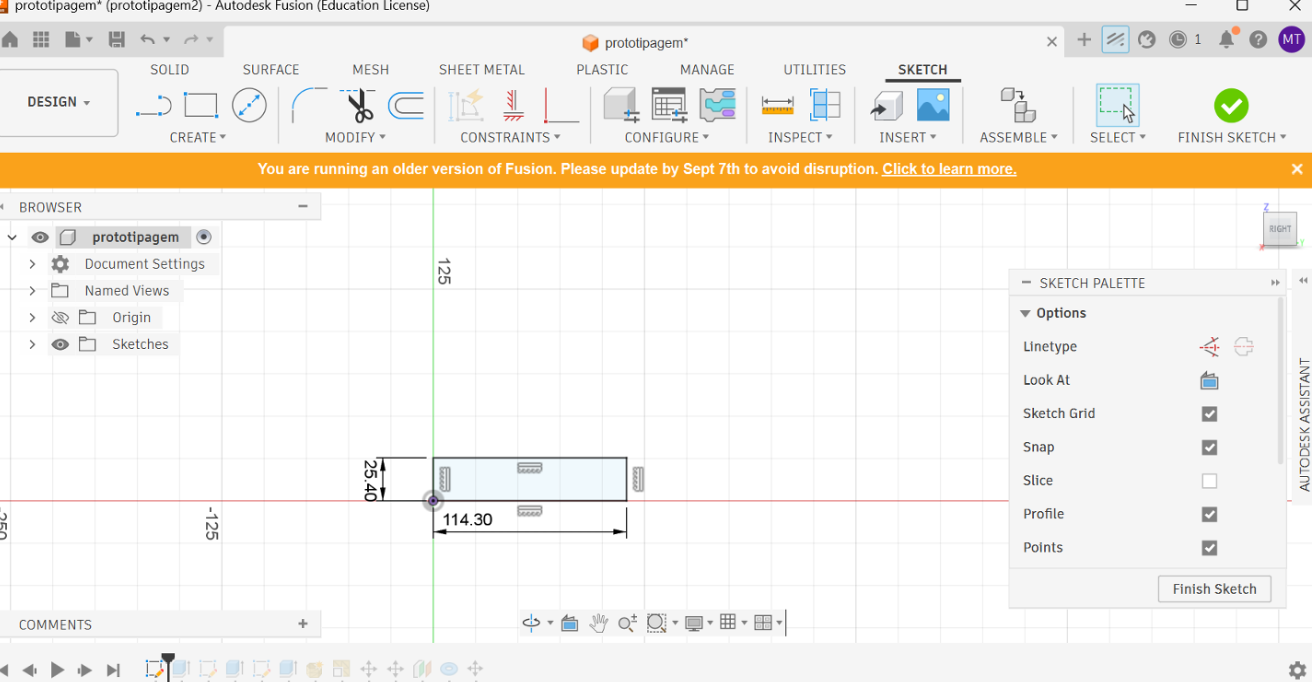Screen dimensions: 1312x682
Task: Select the 2-Point Rectangle tool
Action: [201, 105]
